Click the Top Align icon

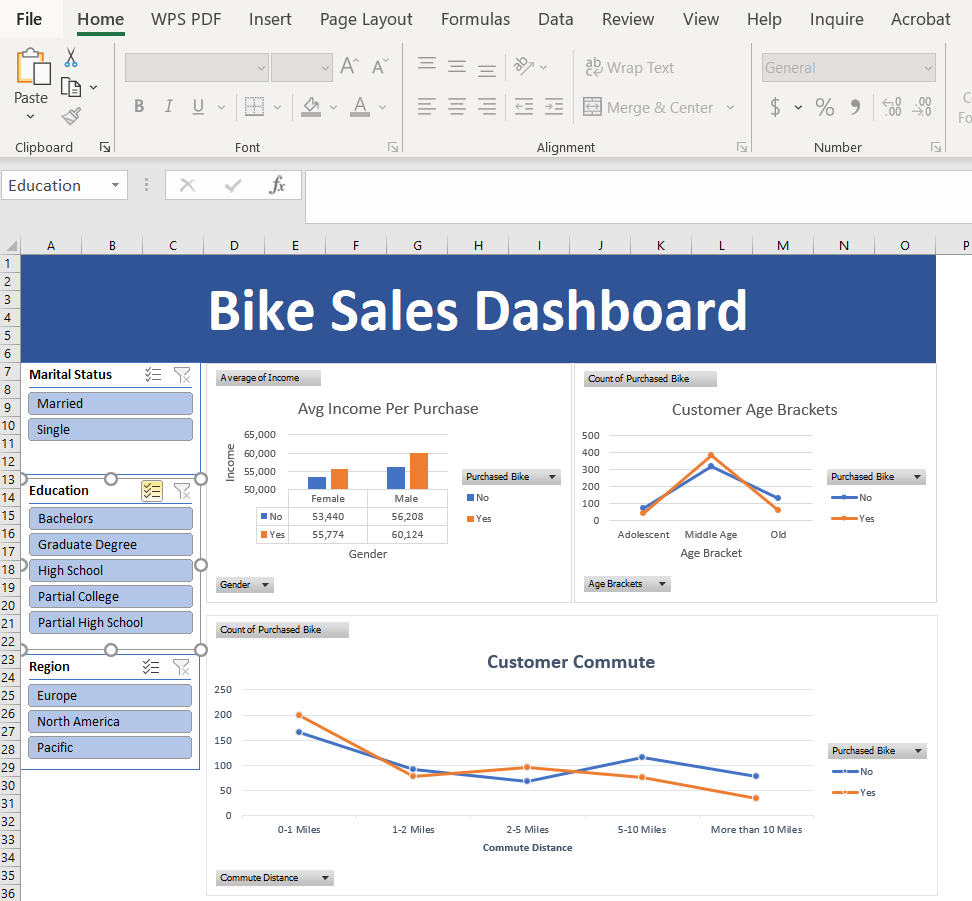[x=426, y=65]
